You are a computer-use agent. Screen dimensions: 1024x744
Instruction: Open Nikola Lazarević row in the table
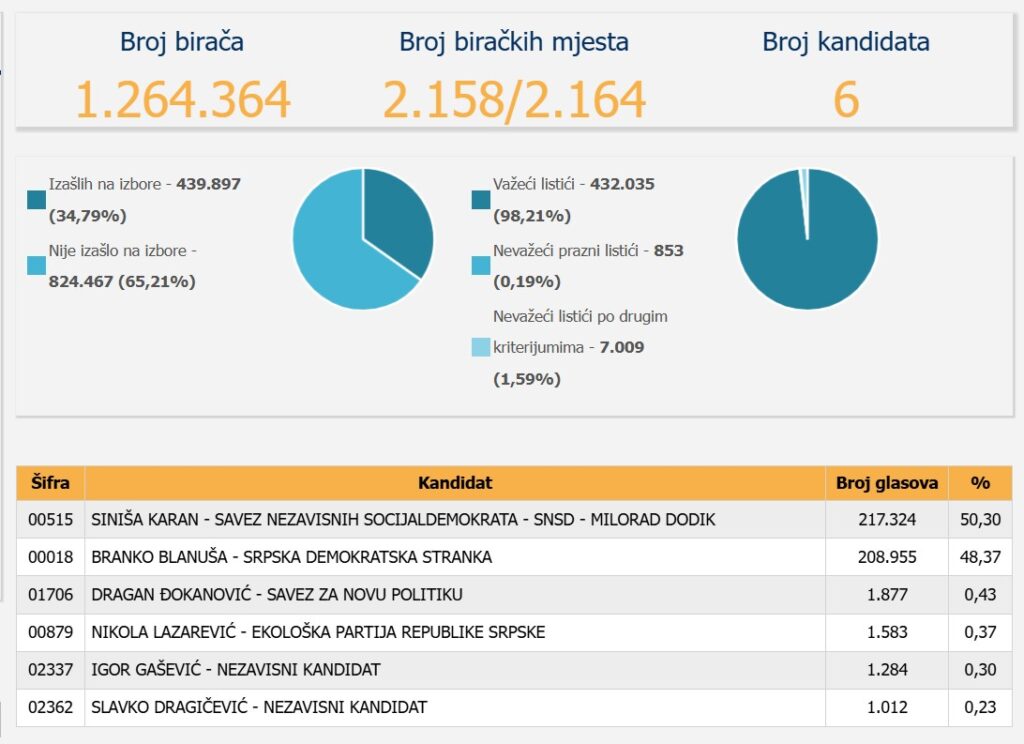(x=317, y=632)
